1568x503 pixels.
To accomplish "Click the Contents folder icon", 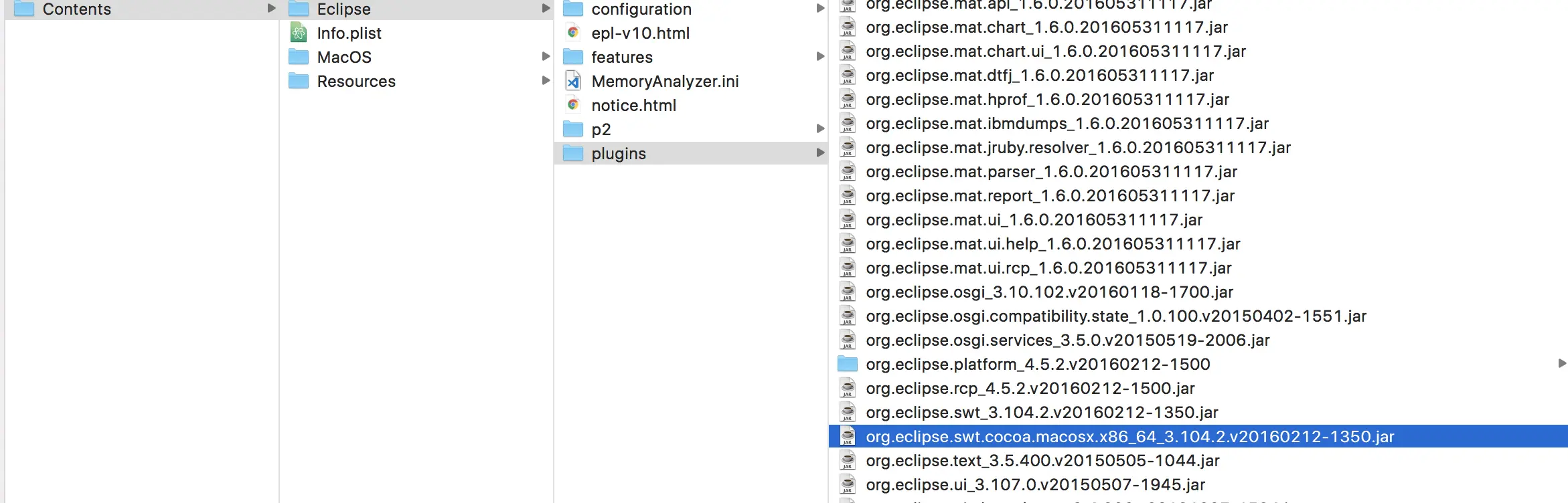I will [24, 9].
